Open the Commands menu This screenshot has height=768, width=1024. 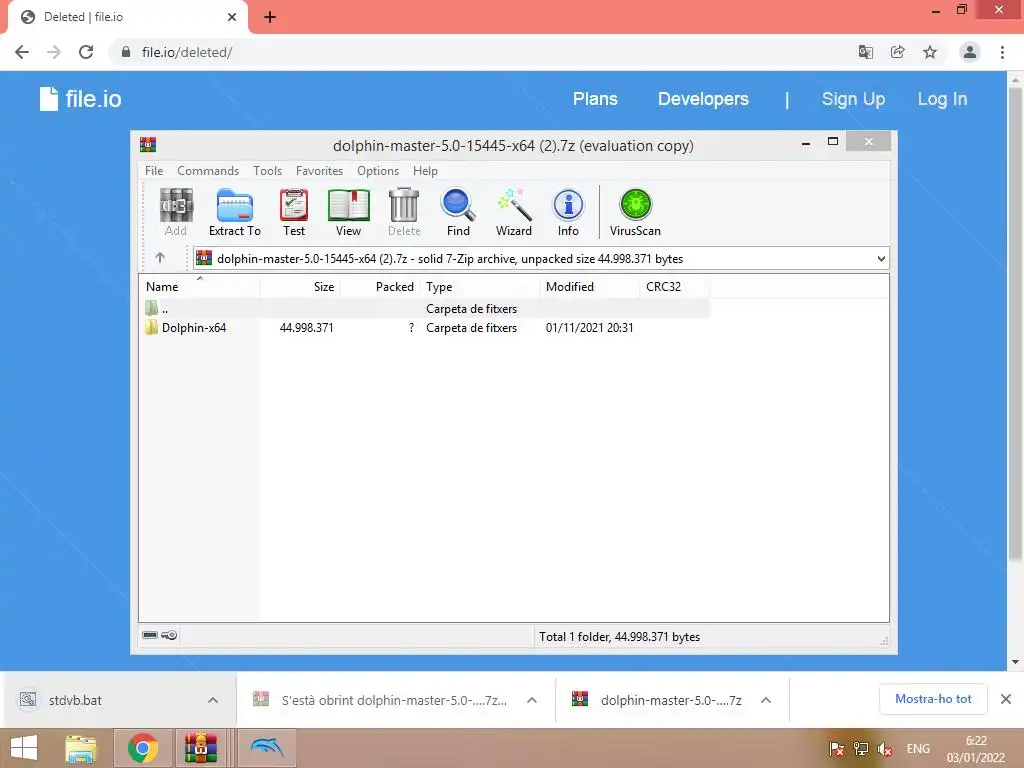[208, 170]
